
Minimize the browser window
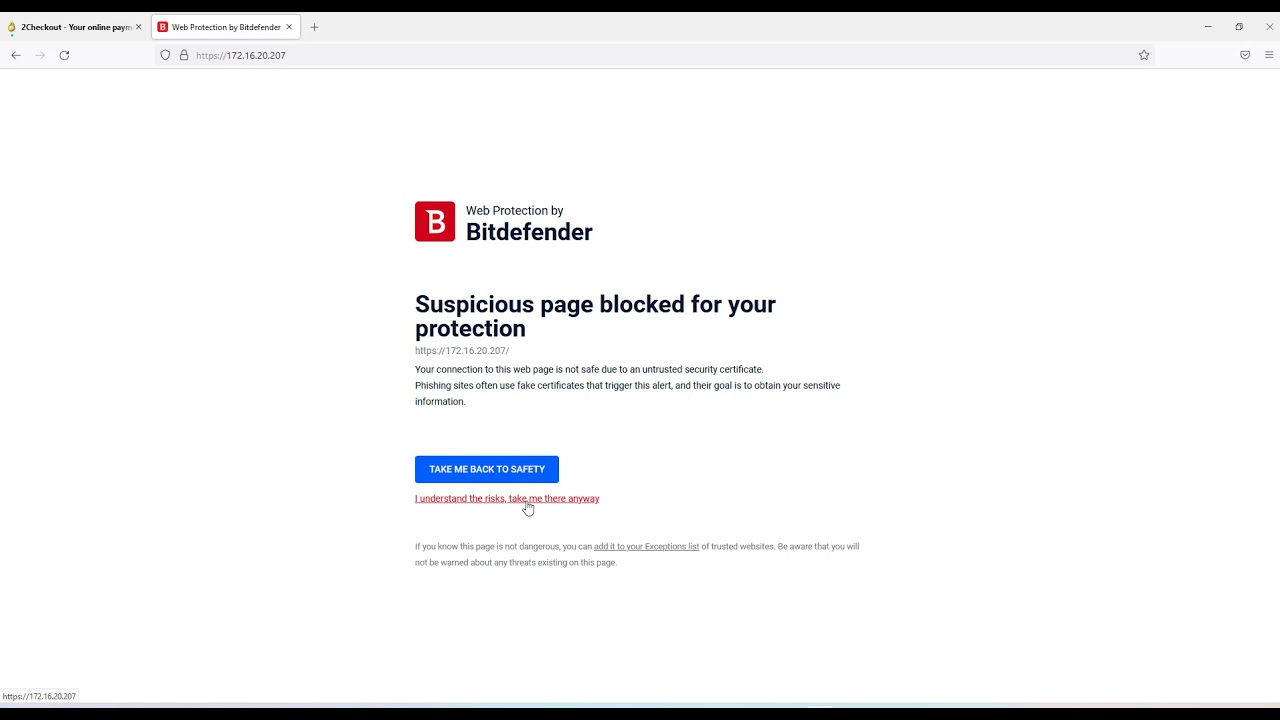1208,27
